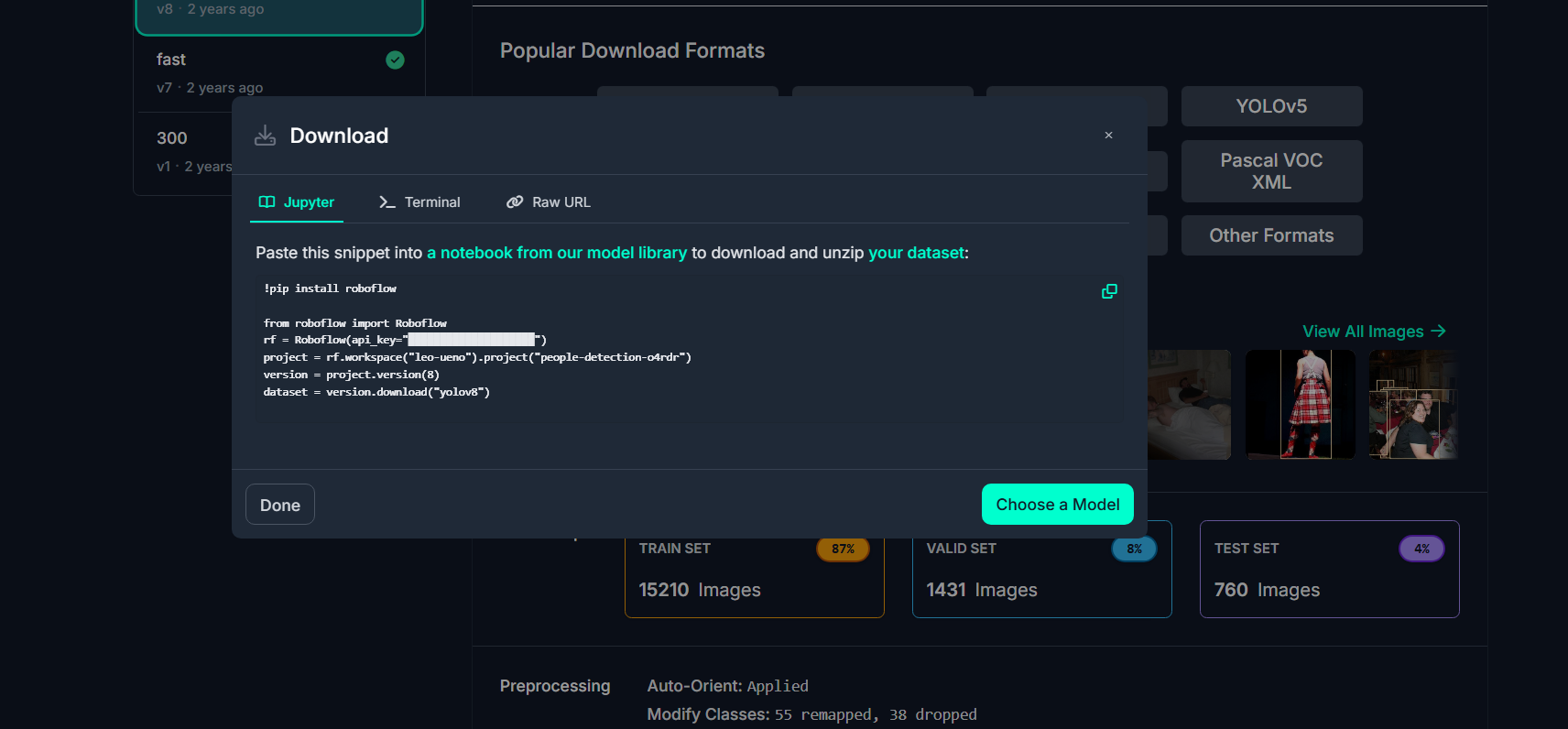Click the from roboflow import Roboflow line
The height and width of the screenshot is (729, 1568).
355,323
